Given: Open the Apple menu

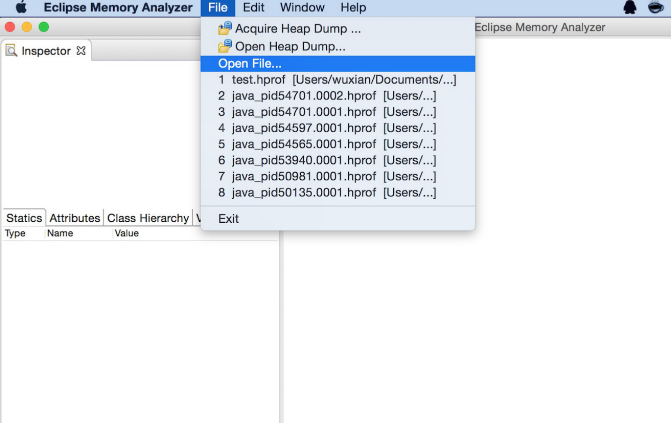Looking at the screenshot, I should 21,7.
